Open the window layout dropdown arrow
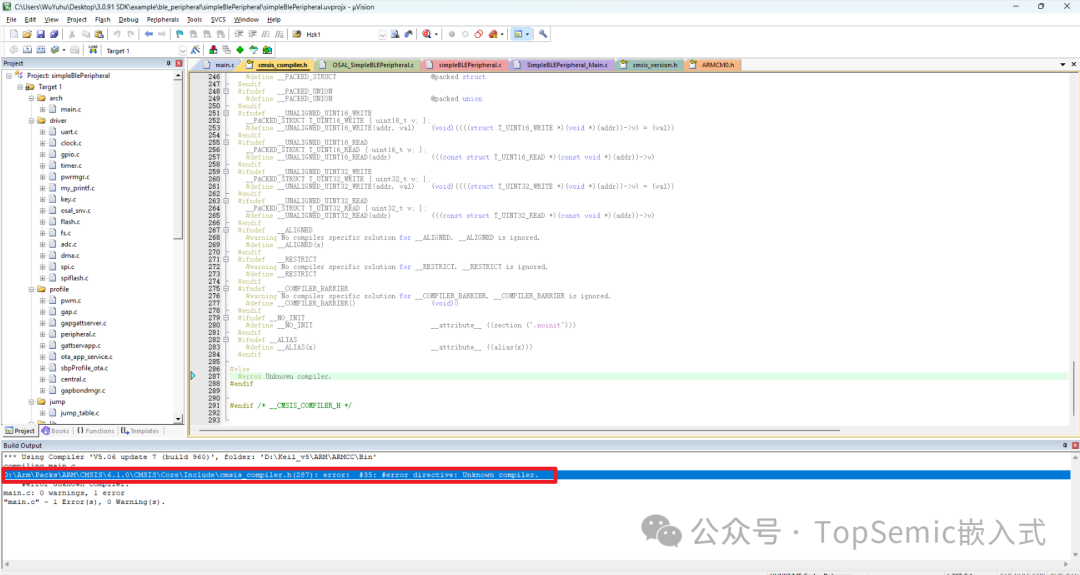 [528, 34]
